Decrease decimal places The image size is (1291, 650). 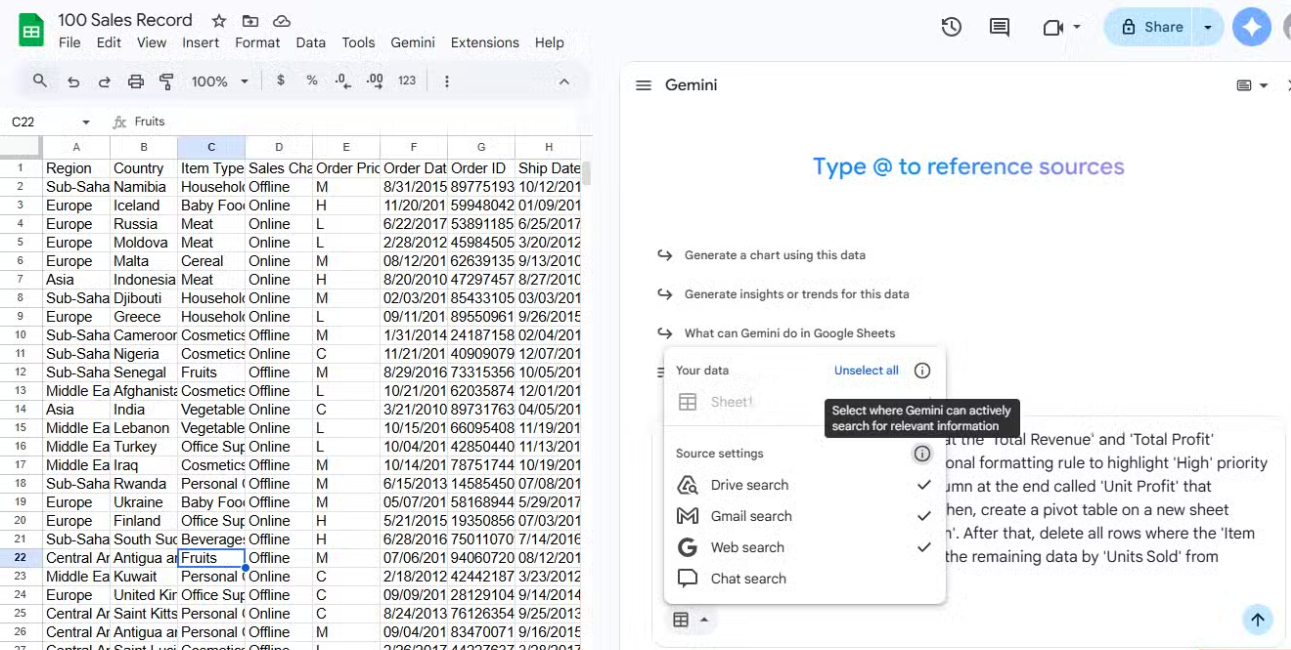click(343, 81)
